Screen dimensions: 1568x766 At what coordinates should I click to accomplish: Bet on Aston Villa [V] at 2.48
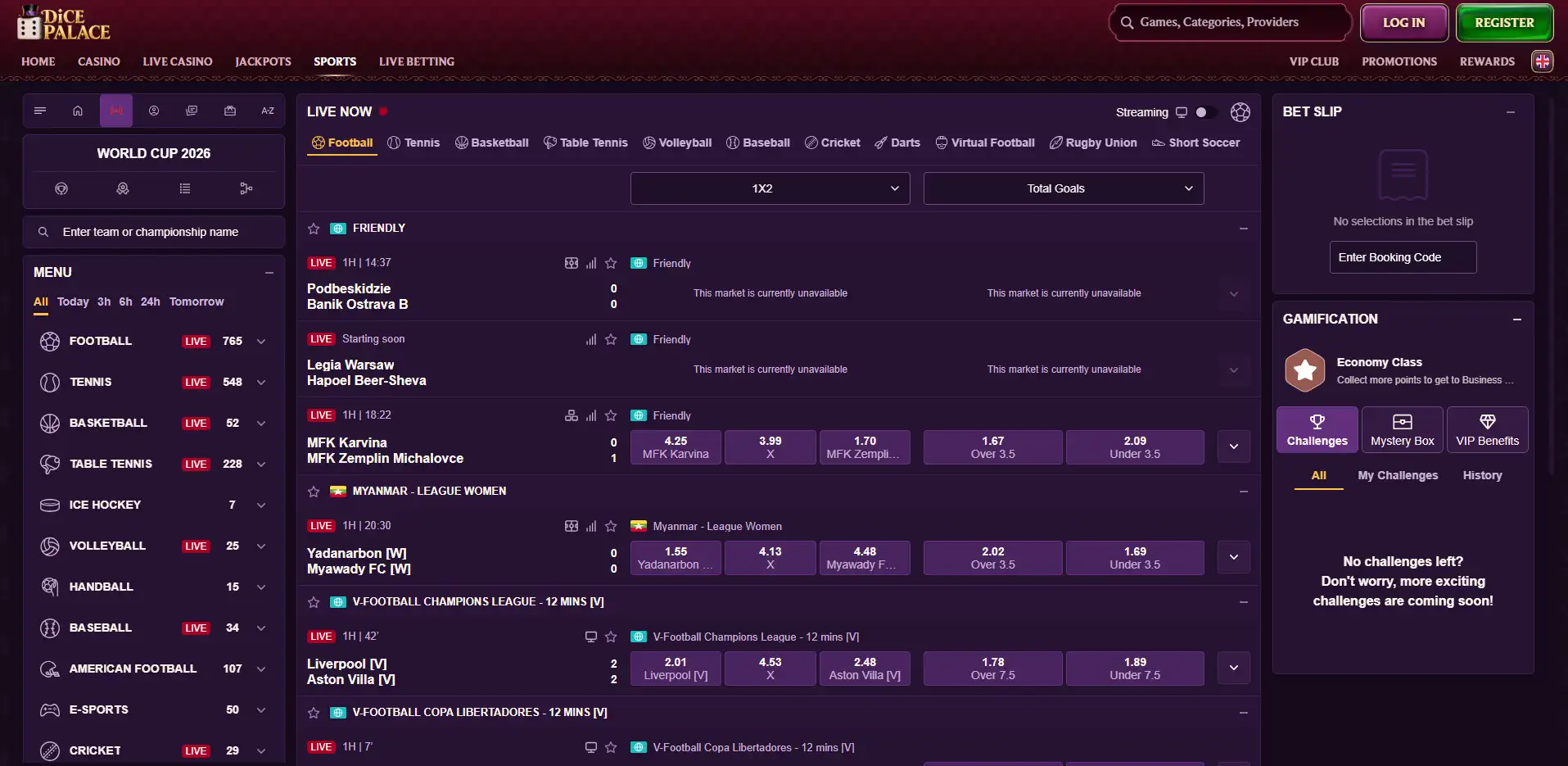[x=865, y=669]
